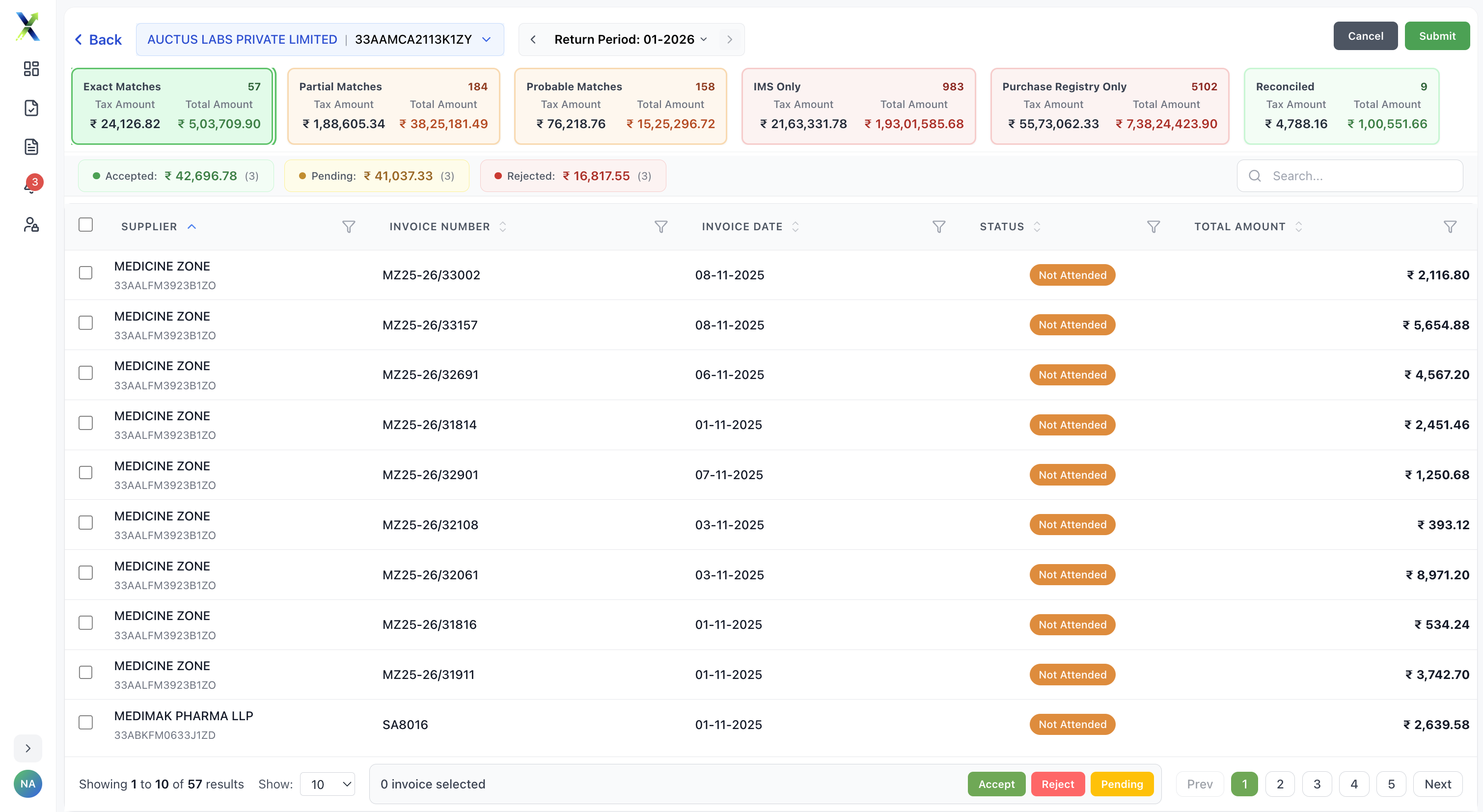The image size is (1483, 812).
Task: Change the Show 10 results dropdown
Action: click(327, 784)
